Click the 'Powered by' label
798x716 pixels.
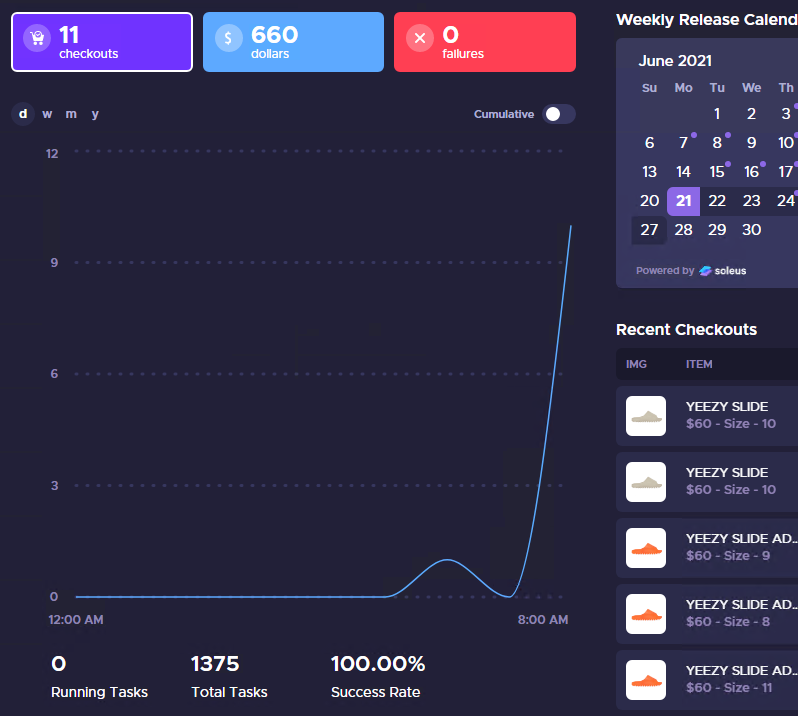[665, 271]
